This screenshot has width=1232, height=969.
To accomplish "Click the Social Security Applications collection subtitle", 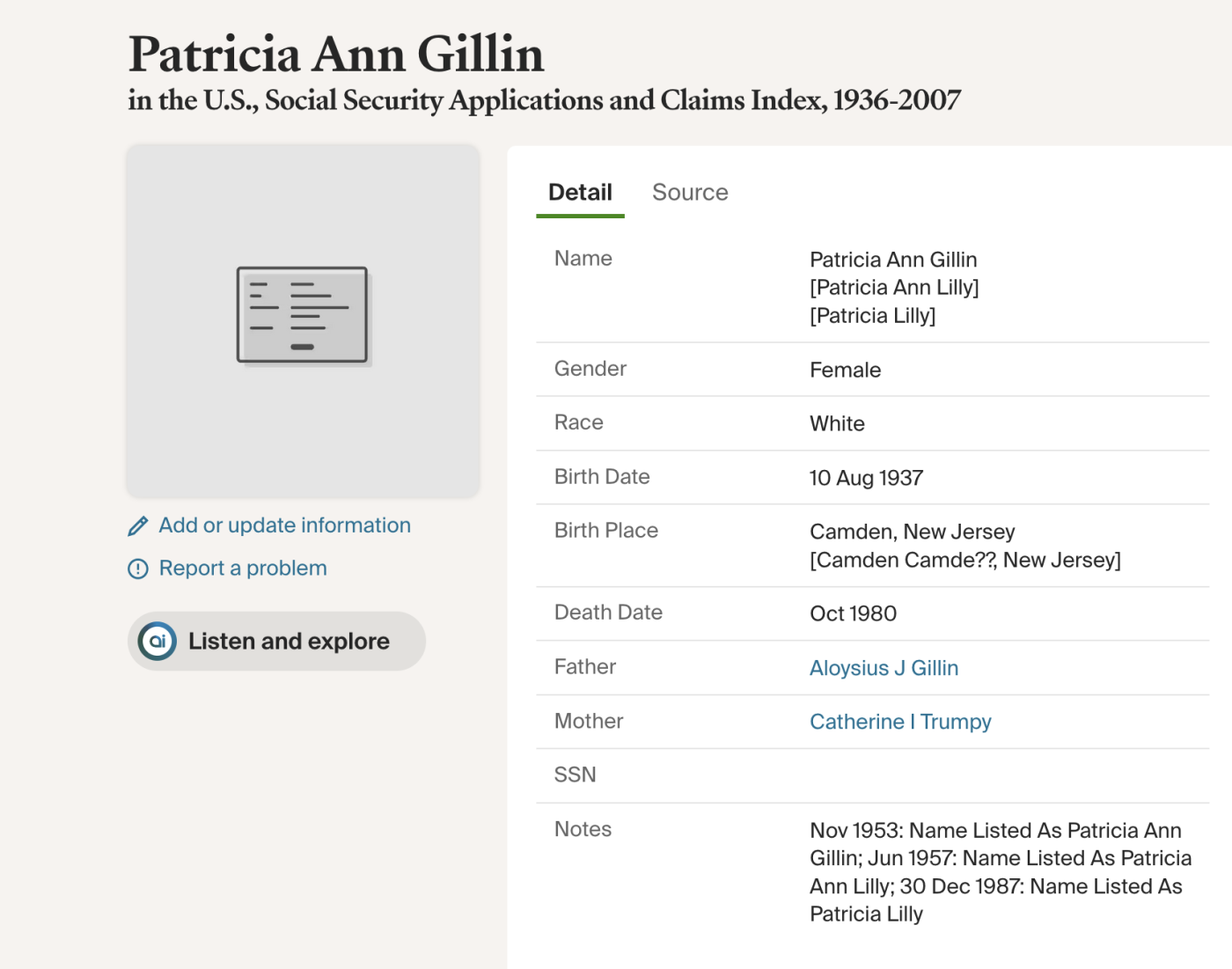I will click(x=544, y=100).
